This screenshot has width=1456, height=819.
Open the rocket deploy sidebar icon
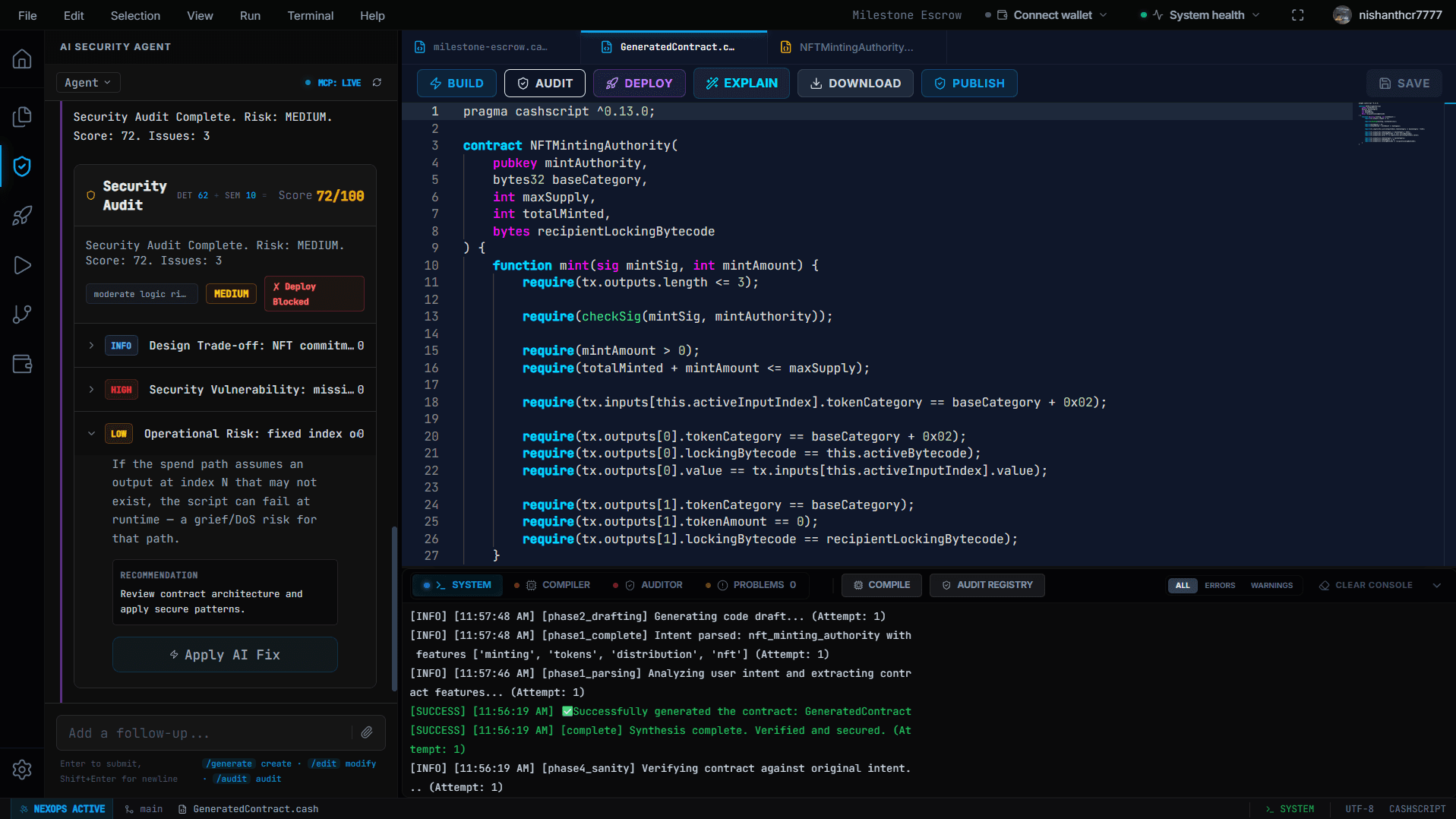click(x=22, y=216)
